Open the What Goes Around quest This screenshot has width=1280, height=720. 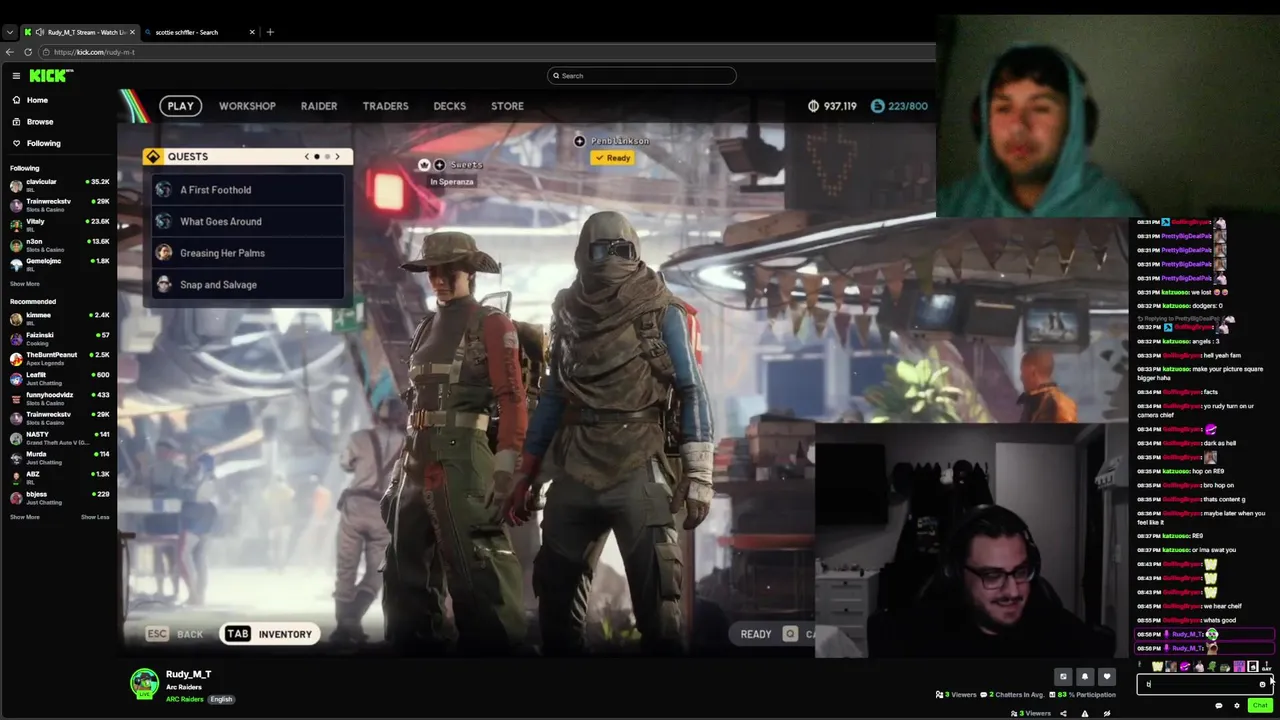pos(248,222)
